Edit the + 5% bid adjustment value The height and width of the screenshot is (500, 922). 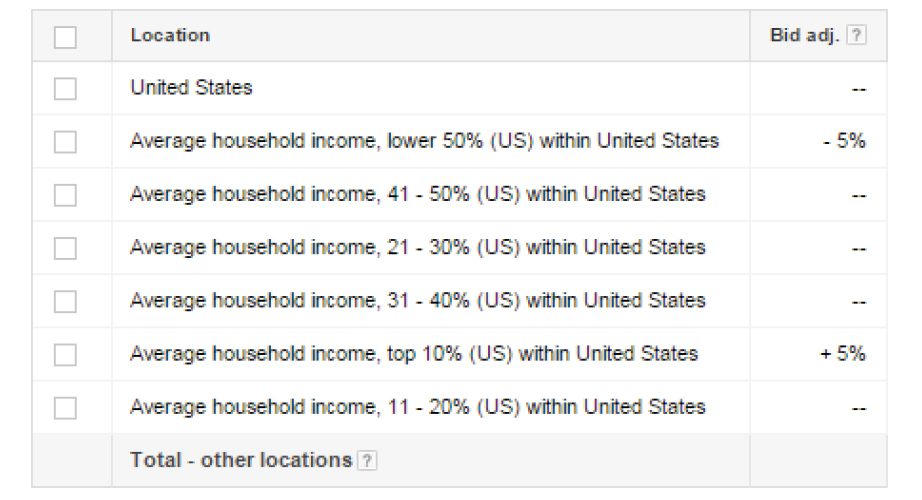pyautogui.click(x=843, y=353)
